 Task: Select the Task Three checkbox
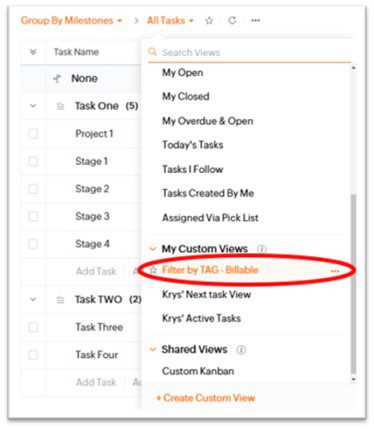click(33, 327)
